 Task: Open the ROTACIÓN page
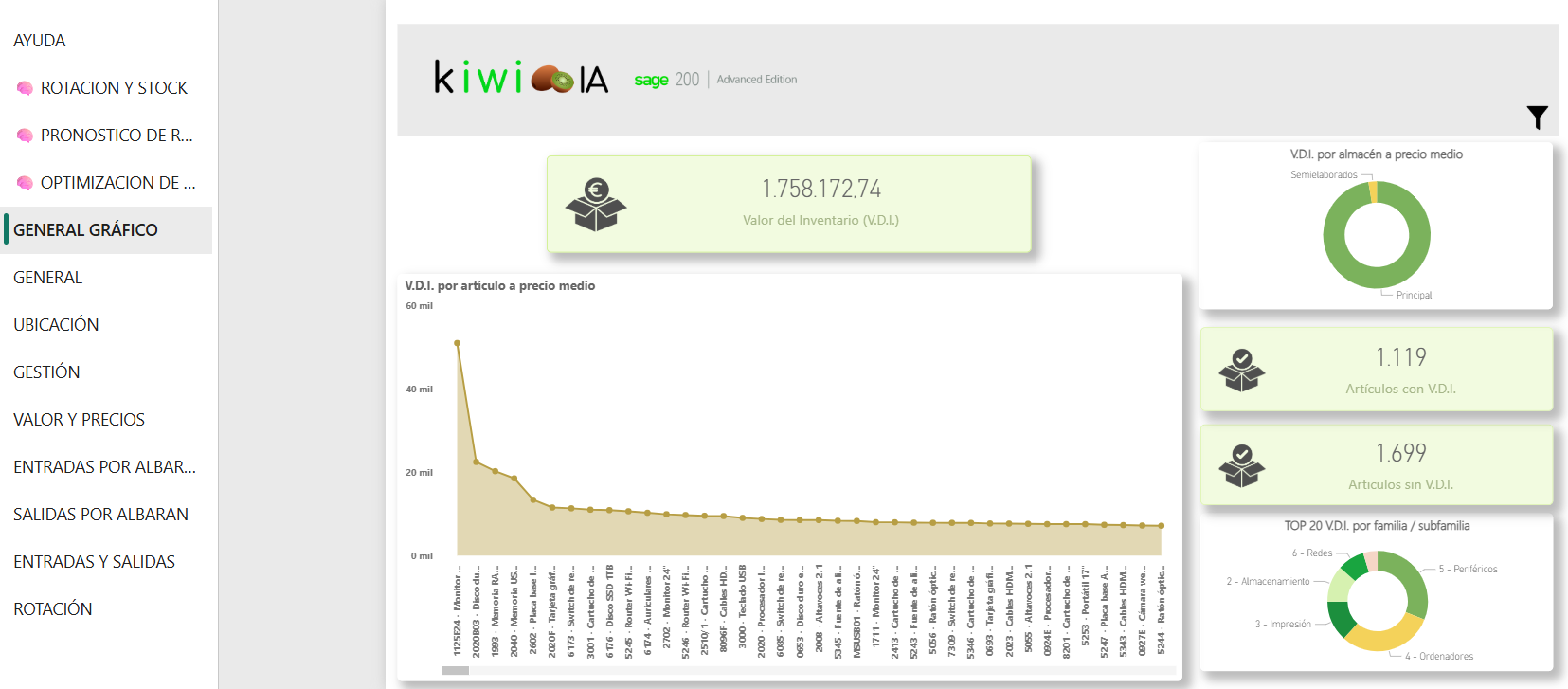tap(53, 609)
